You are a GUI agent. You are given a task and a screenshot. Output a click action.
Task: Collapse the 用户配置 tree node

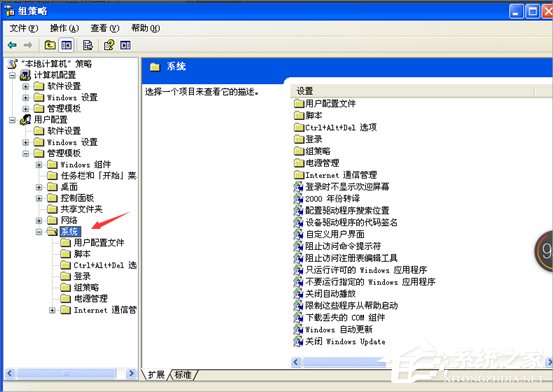coord(12,120)
